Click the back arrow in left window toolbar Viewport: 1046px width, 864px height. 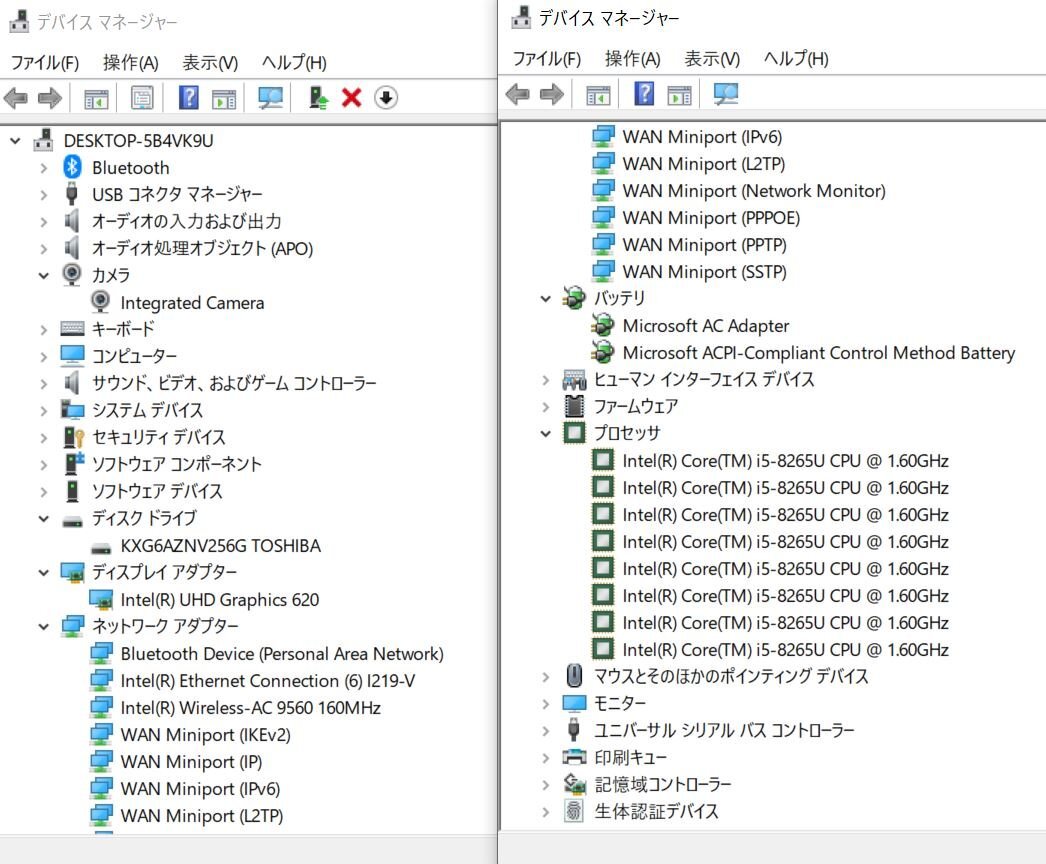tap(16, 98)
